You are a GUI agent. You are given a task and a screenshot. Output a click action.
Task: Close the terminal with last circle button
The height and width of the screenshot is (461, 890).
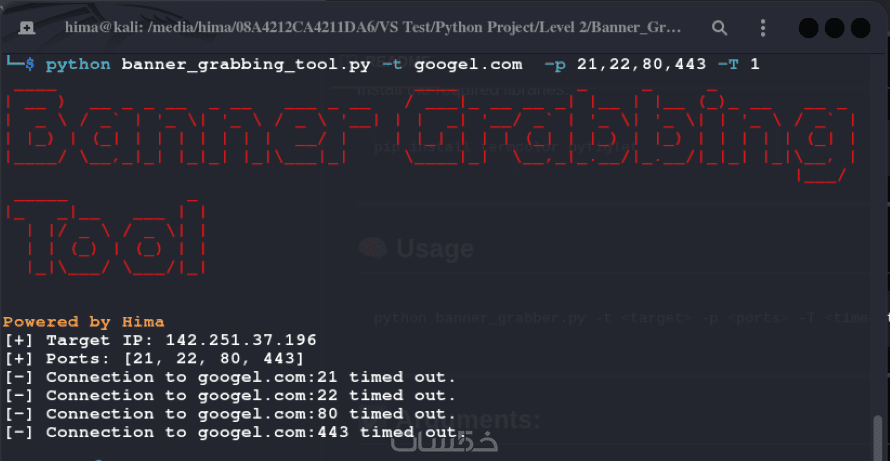[x=860, y=27]
